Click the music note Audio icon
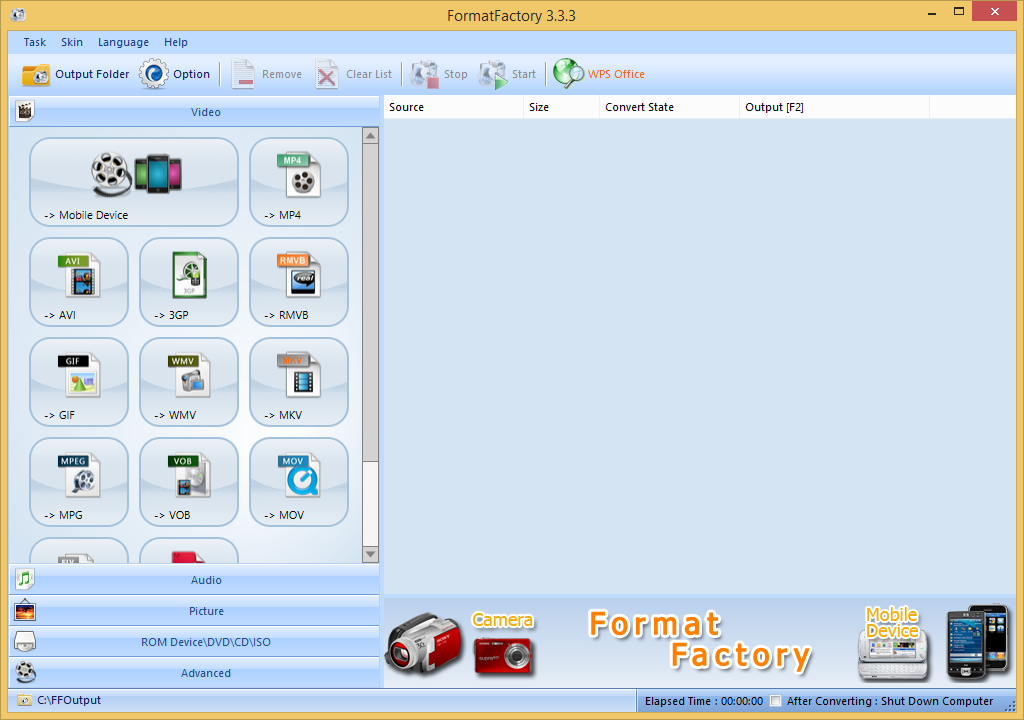This screenshot has height=720, width=1024. point(25,579)
